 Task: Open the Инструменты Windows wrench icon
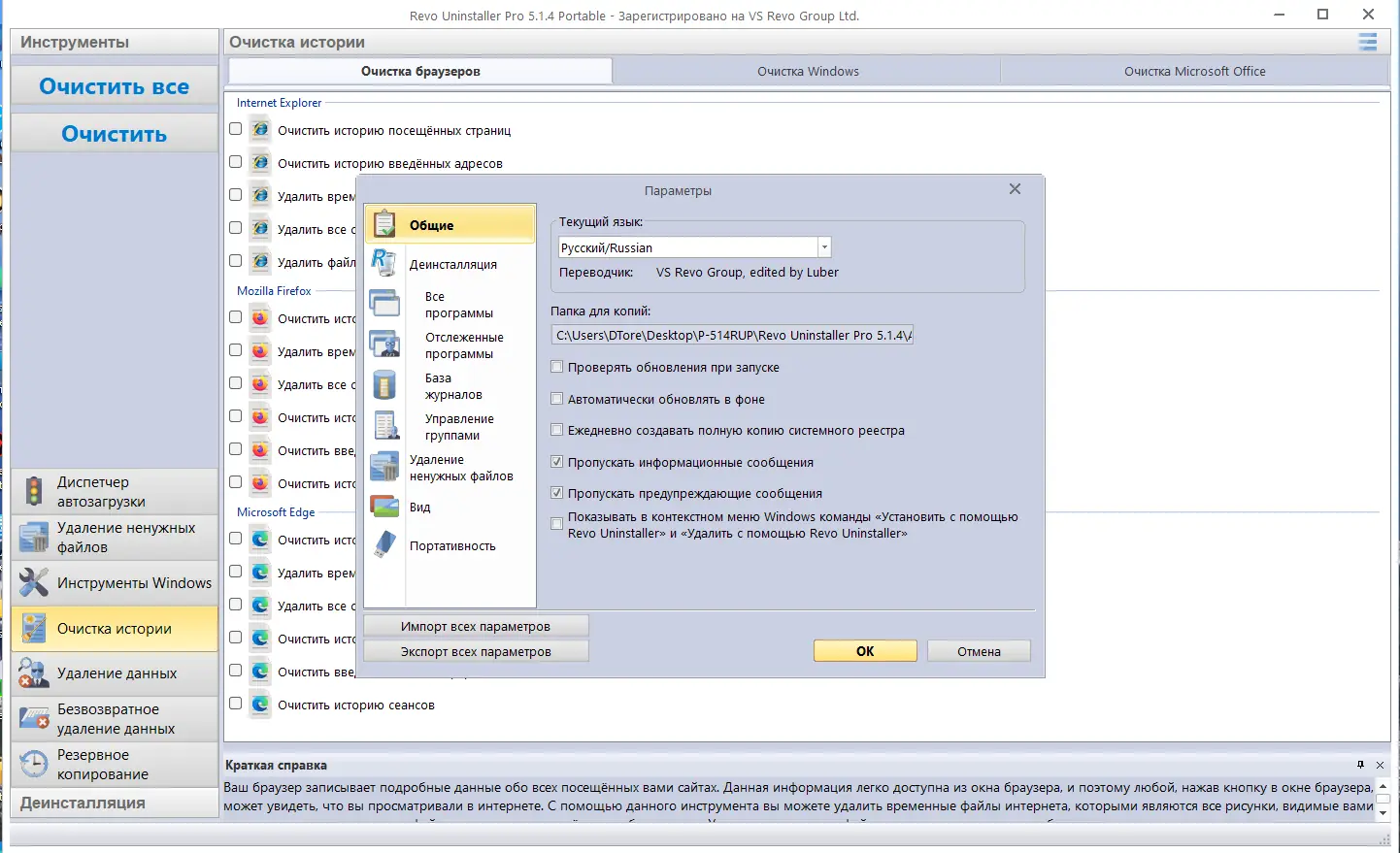[34, 582]
